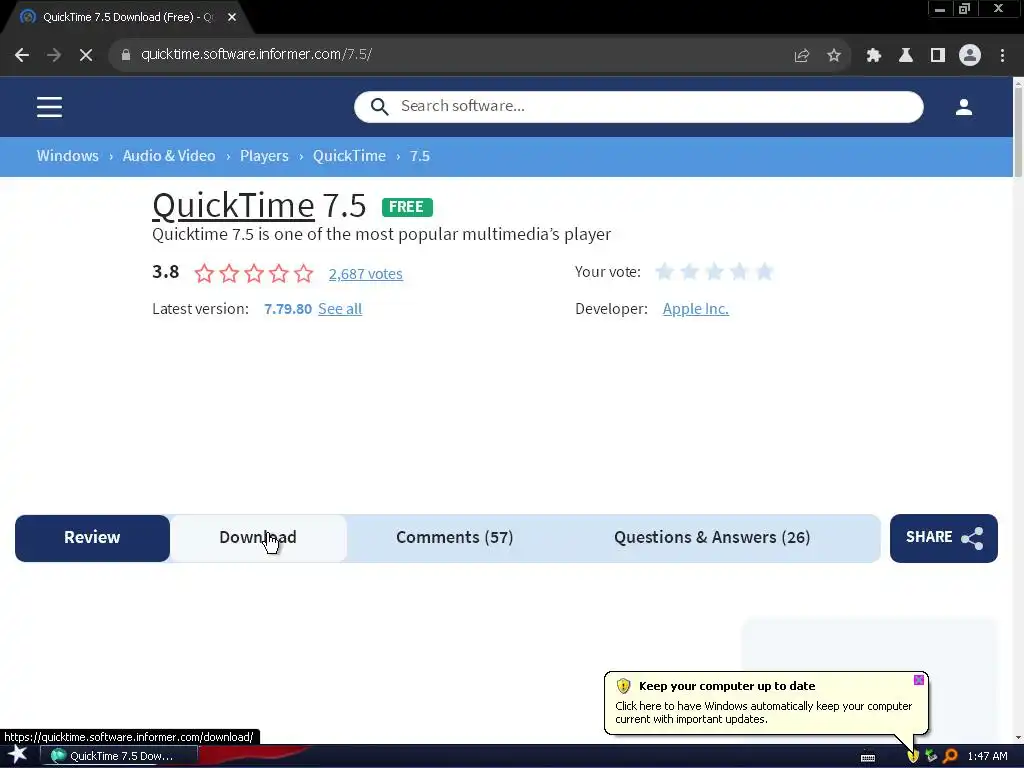This screenshot has height=768, width=1024.
Task: View site info via the padlock icon
Action: [x=126, y=55]
